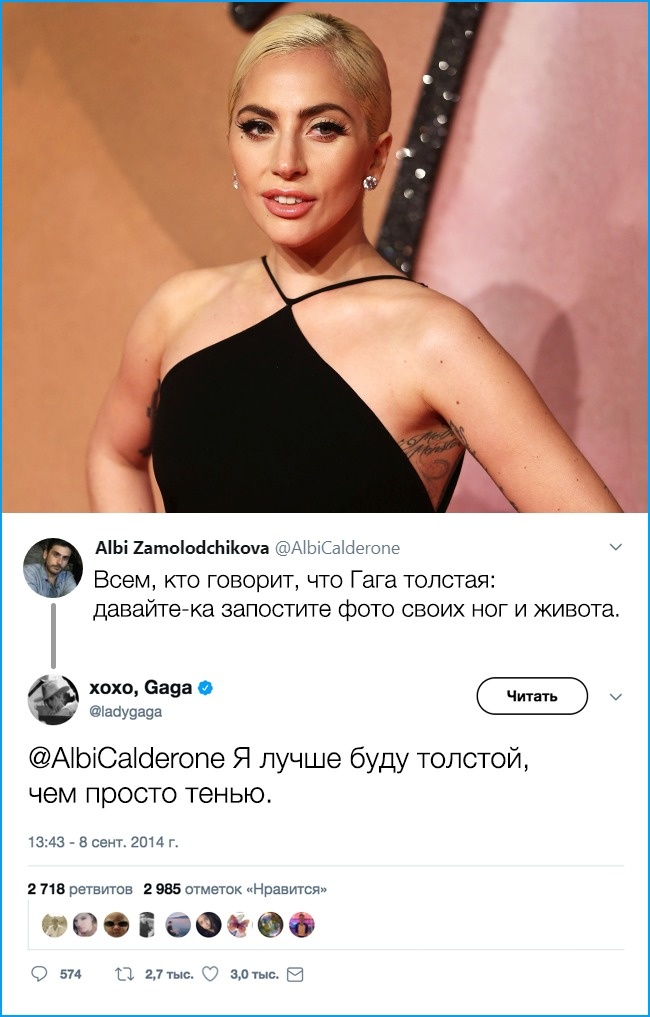Click @AlbiCalderone mention in reply text

click(126, 759)
